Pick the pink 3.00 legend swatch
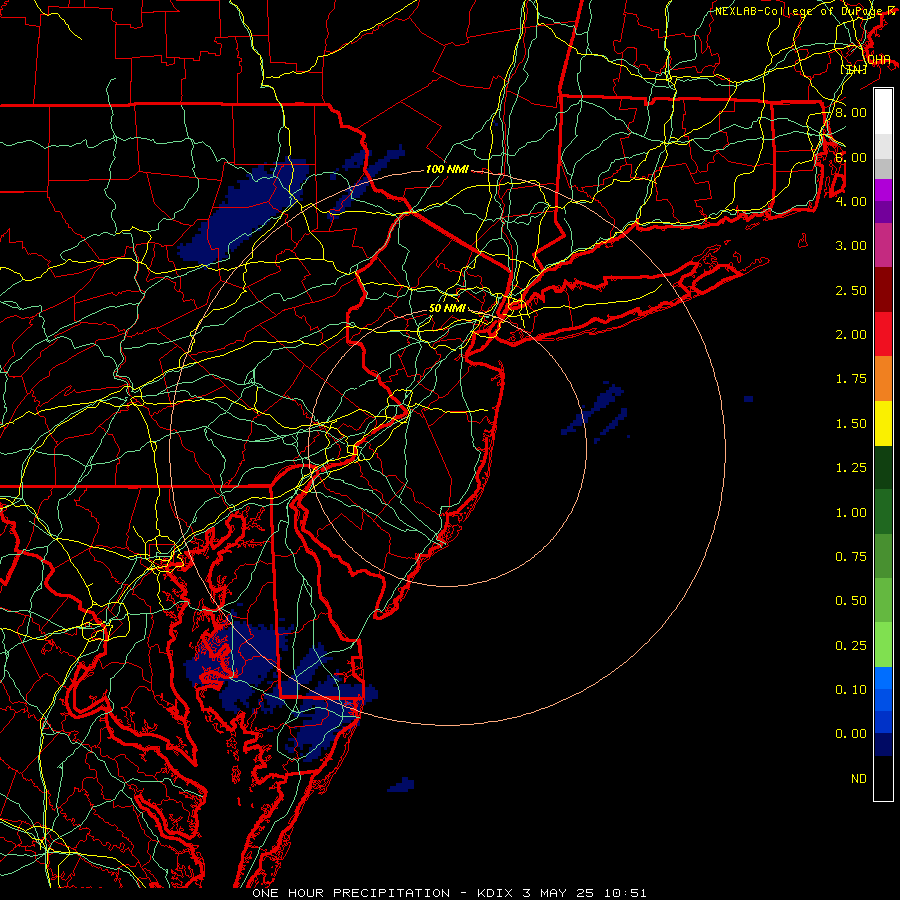 (x=883, y=245)
